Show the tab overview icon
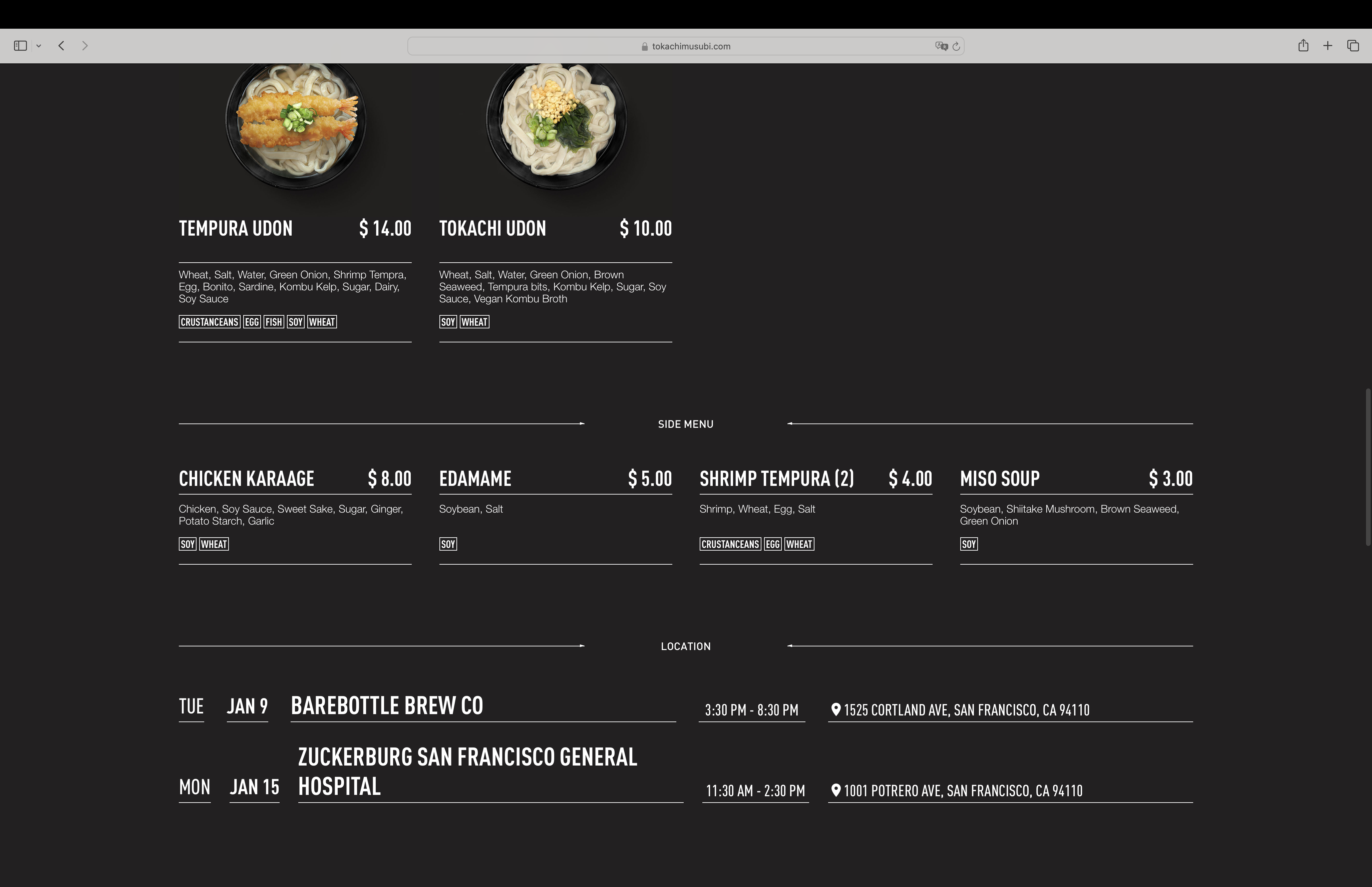 point(1353,45)
